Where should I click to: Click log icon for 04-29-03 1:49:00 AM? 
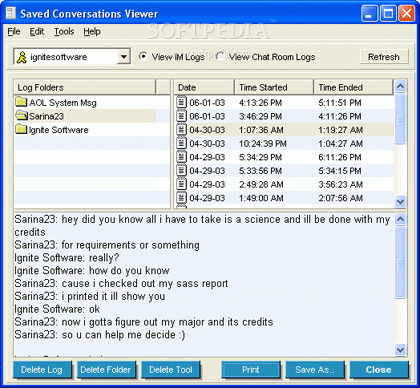click(181, 198)
